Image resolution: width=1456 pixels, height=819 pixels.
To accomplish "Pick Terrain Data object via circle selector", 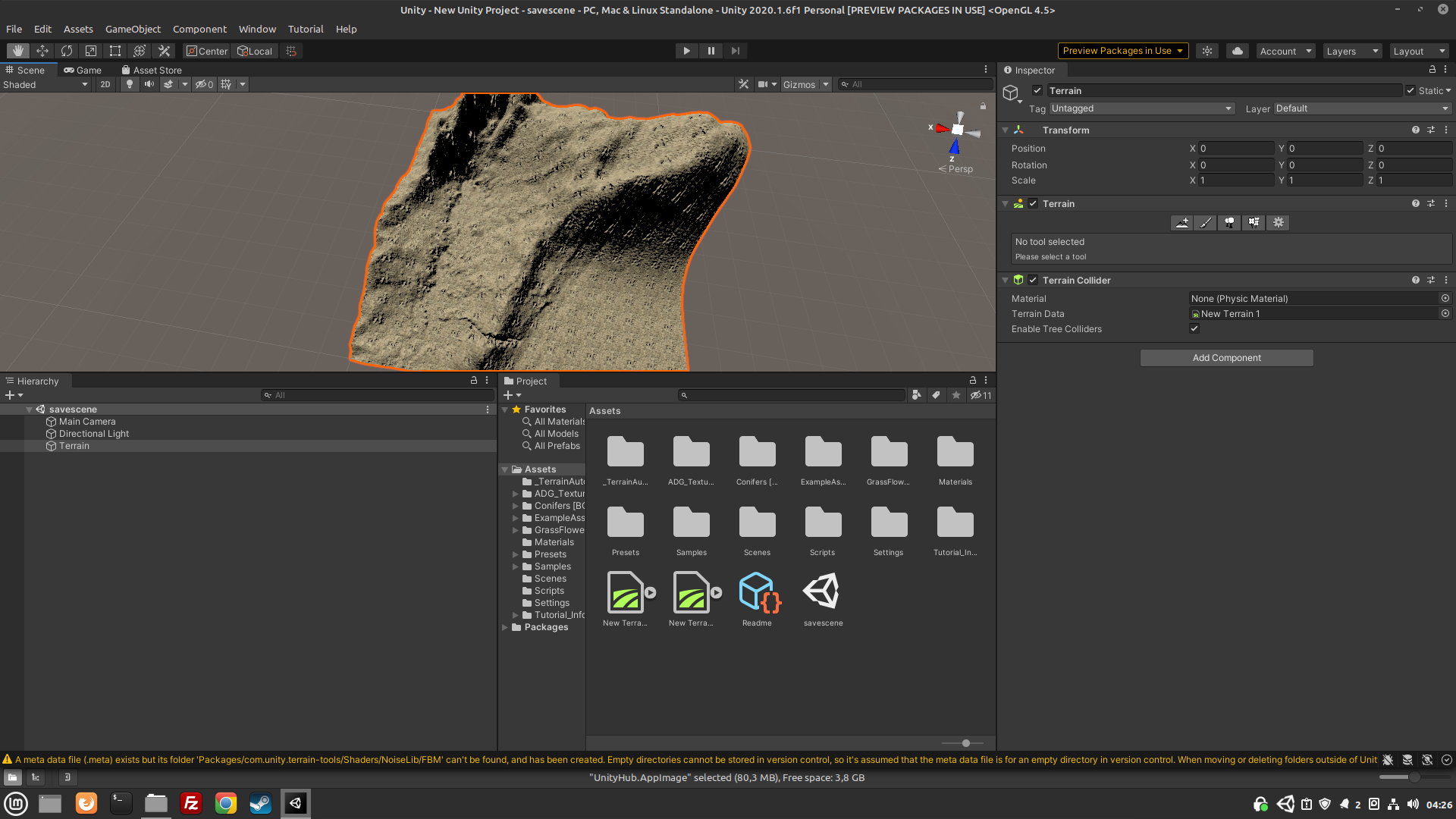I will (x=1445, y=313).
